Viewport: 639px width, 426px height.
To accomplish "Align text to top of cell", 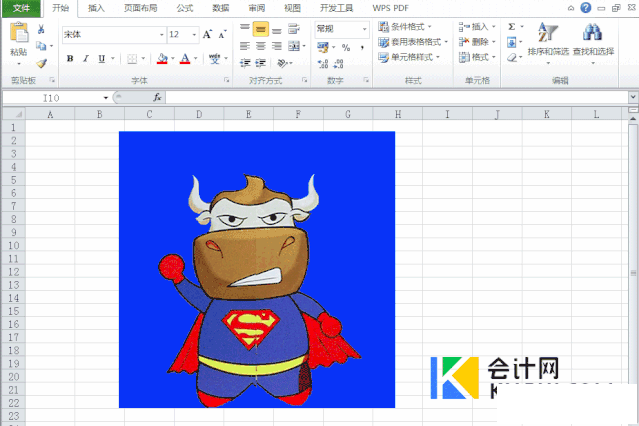I will click(245, 28).
